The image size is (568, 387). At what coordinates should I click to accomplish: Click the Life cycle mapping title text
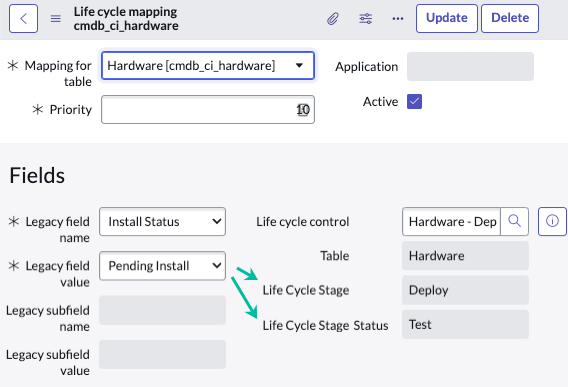click(x=125, y=12)
